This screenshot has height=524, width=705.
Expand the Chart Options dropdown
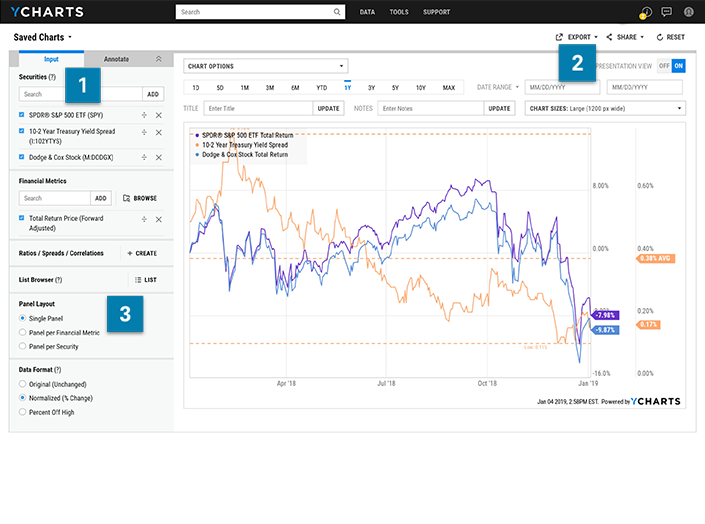266,66
